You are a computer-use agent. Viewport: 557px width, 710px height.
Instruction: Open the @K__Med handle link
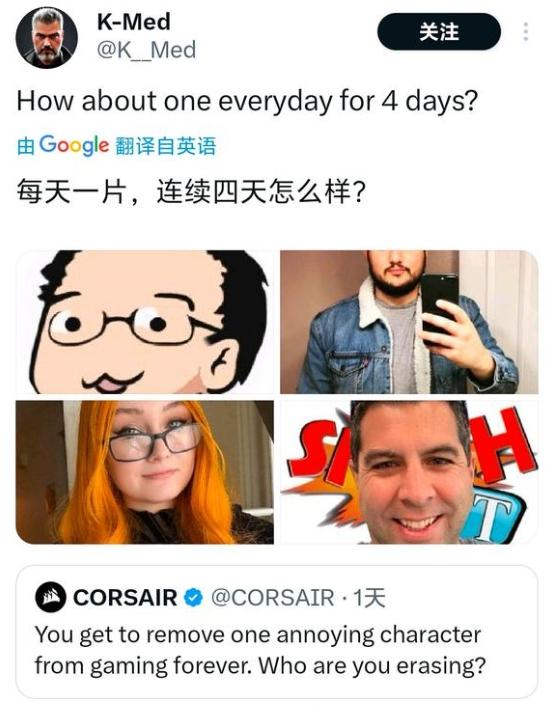click(146, 50)
